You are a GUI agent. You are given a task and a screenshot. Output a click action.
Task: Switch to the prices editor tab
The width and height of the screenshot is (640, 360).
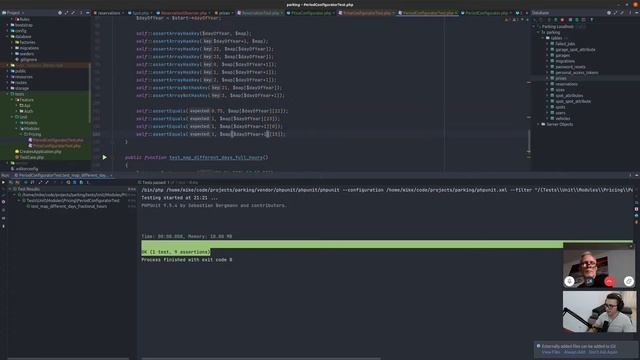224,13
